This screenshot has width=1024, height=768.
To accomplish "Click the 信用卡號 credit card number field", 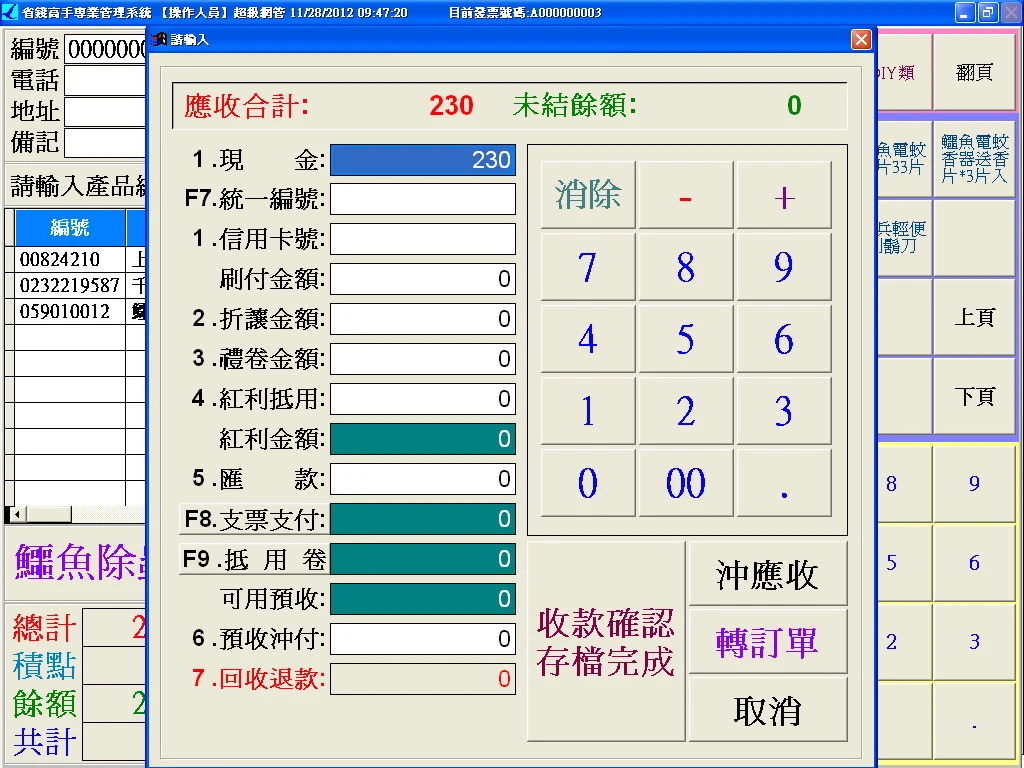I will point(423,239).
